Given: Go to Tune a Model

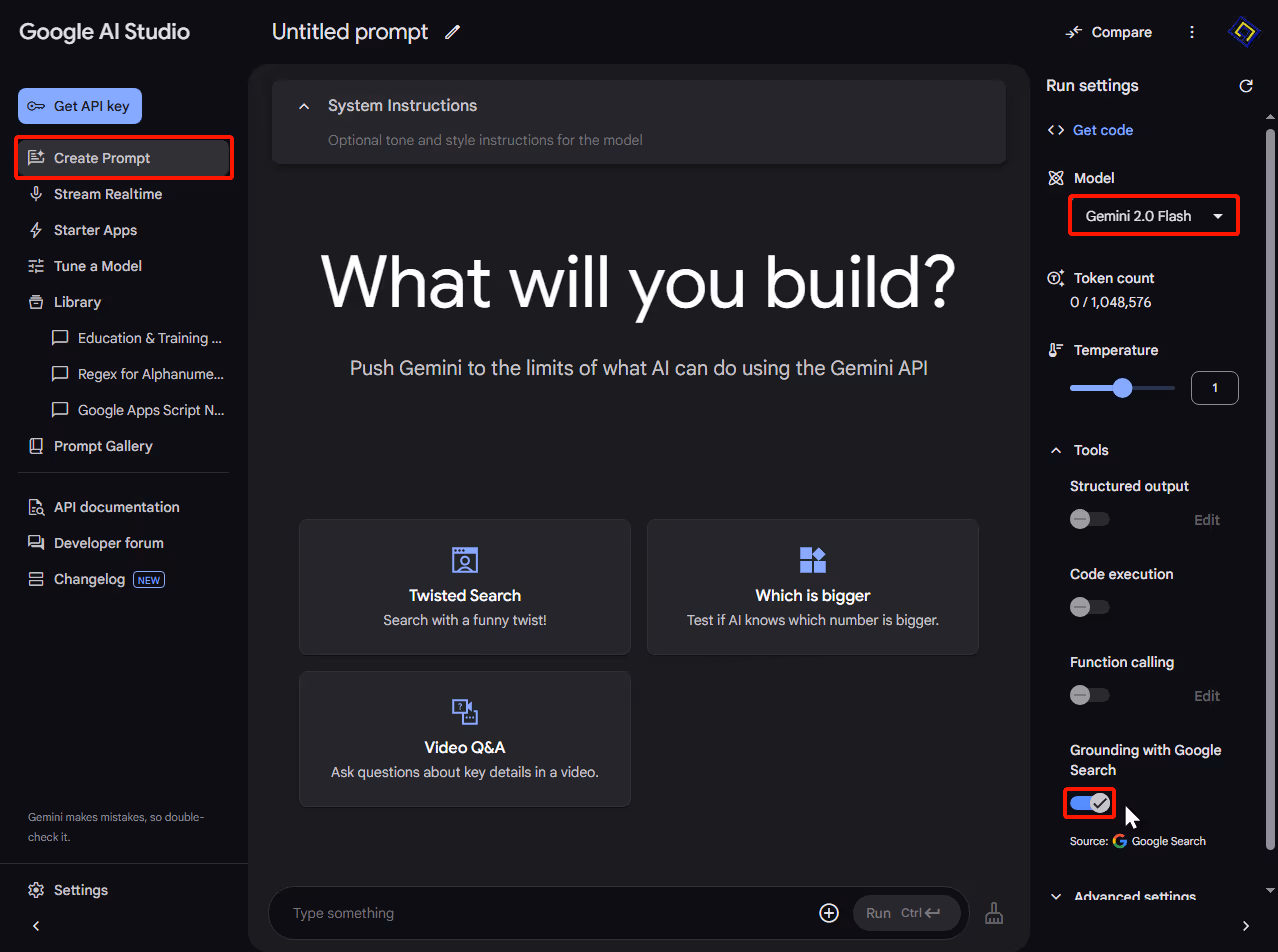Looking at the screenshot, I should (x=124, y=266).
